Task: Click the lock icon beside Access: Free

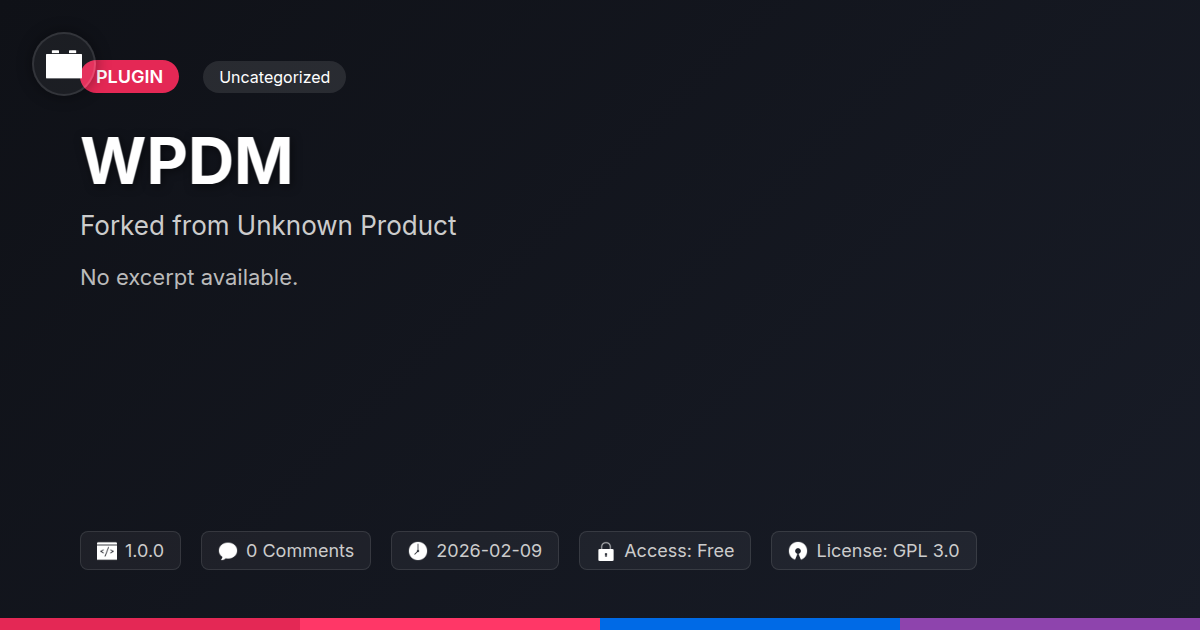Action: tap(606, 551)
